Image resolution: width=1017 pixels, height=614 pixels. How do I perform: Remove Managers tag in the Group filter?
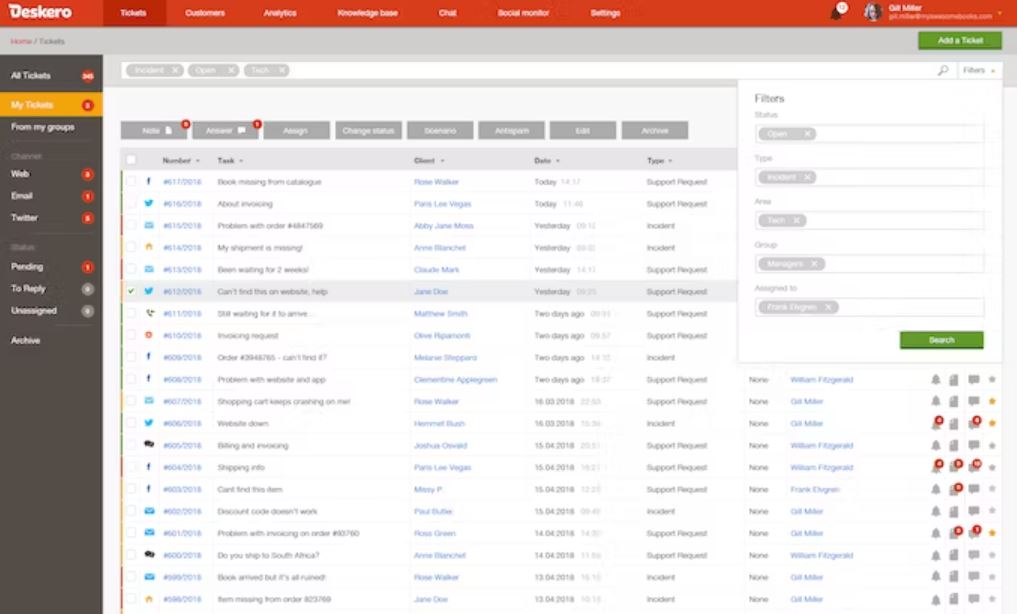point(814,264)
